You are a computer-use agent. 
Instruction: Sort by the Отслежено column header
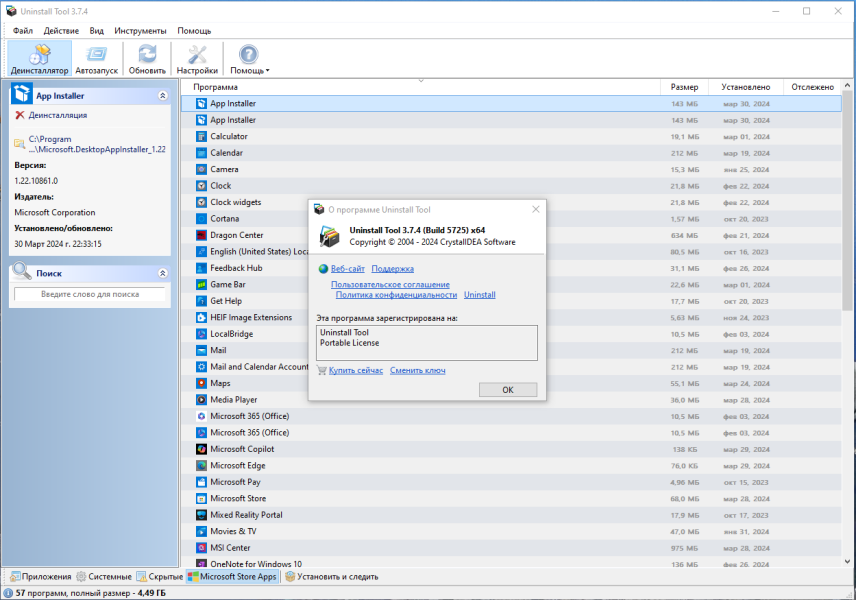tap(812, 87)
